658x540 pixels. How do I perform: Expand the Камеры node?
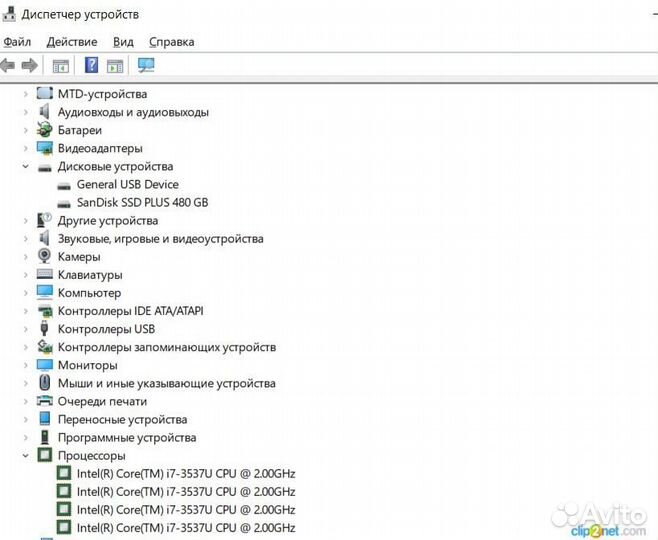tap(26, 257)
